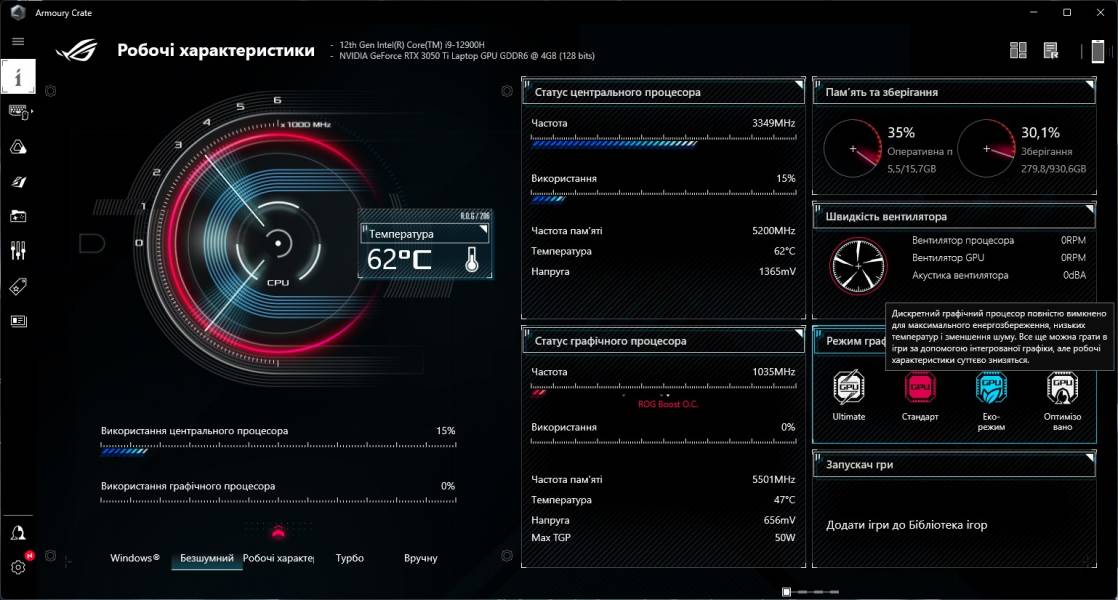Image resolution: width=1118 pixels, height=600 pixels.
Task: Click the page indicator at bottom
Action: [811, 591]
